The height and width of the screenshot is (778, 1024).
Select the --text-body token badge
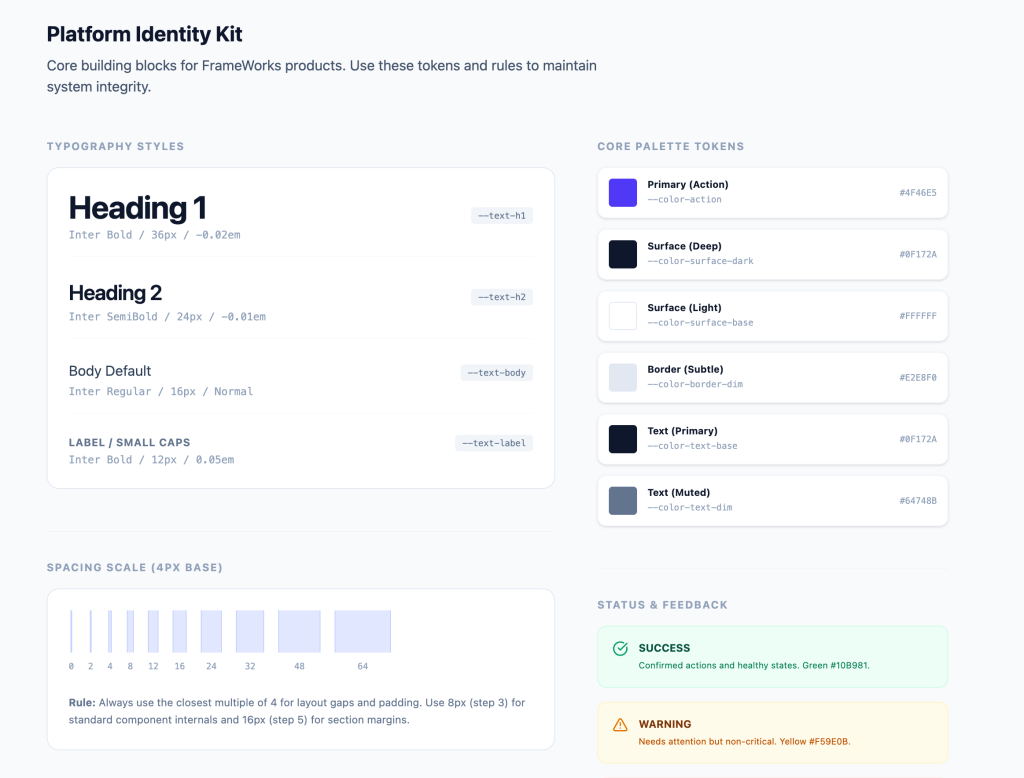coord(497,373)
